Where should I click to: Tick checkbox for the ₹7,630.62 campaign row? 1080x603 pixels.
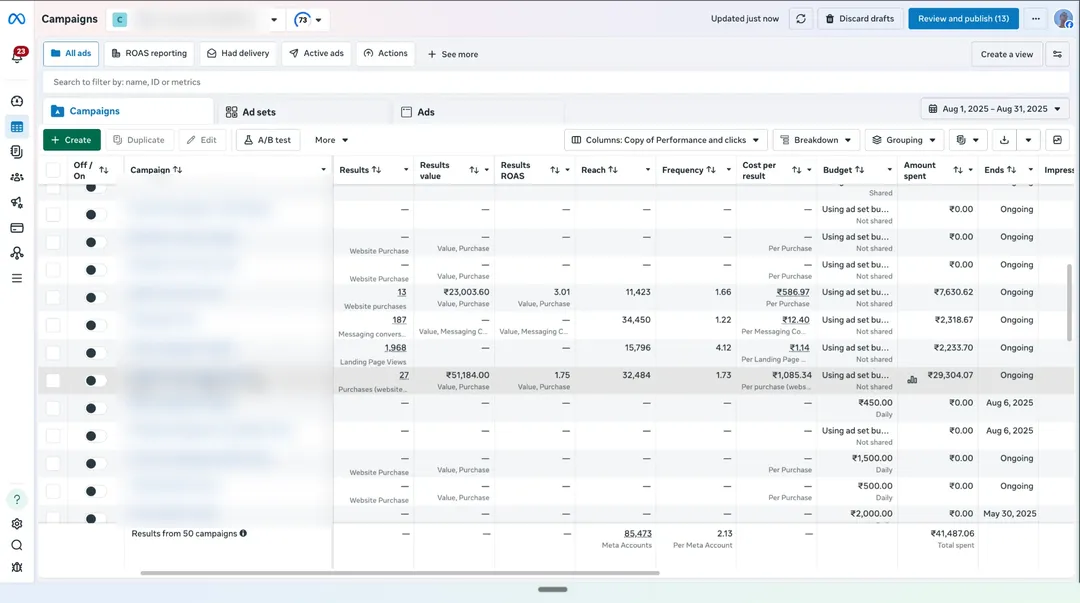click(x=53, y=298)
